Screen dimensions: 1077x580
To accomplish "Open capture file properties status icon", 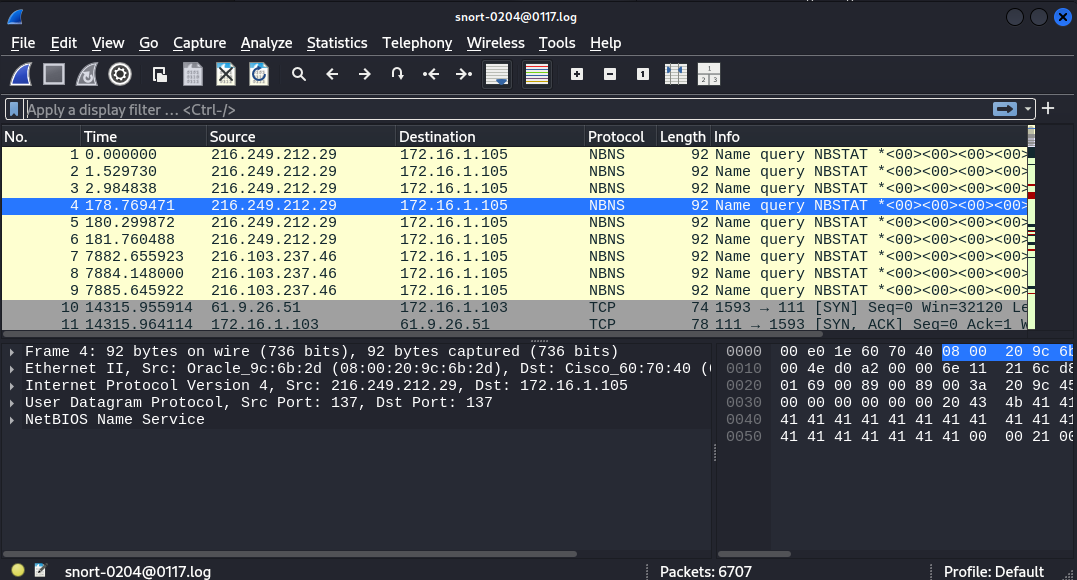I will pos(41,570).
